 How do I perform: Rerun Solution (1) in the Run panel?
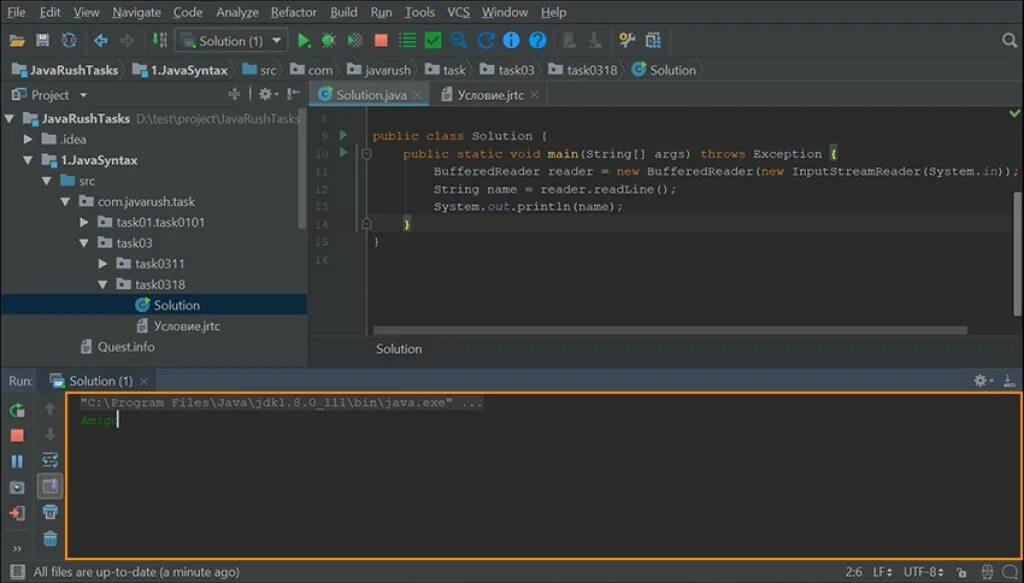coord(17,410)
